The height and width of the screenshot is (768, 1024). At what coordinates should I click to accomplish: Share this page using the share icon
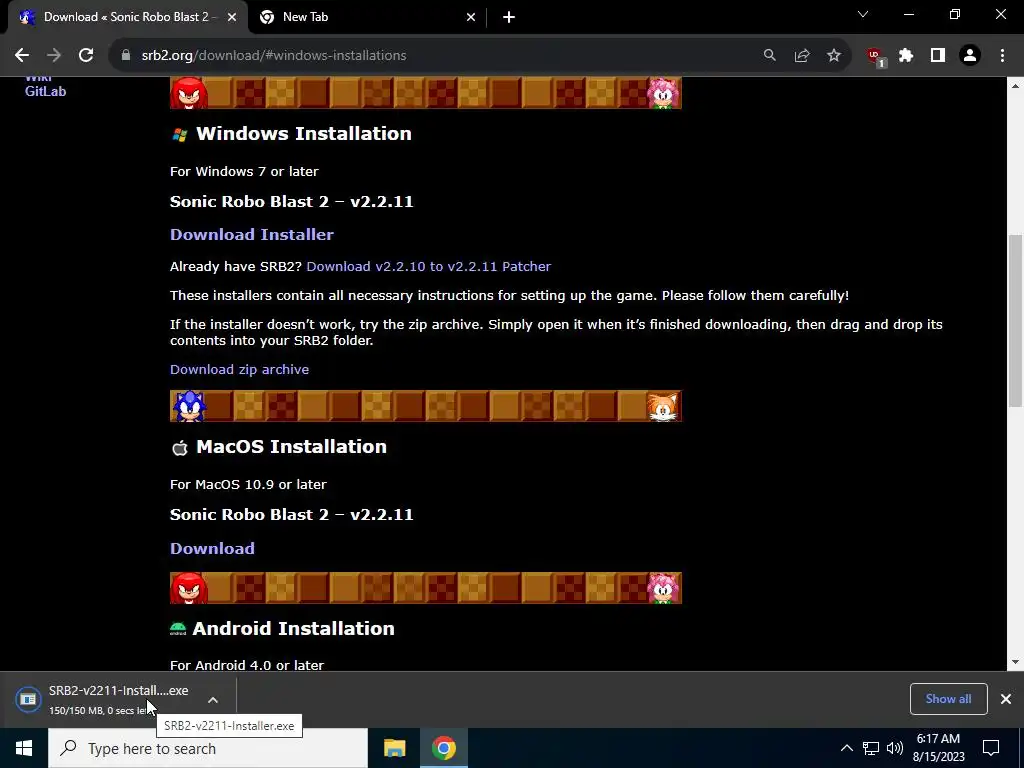pos(802,56)
